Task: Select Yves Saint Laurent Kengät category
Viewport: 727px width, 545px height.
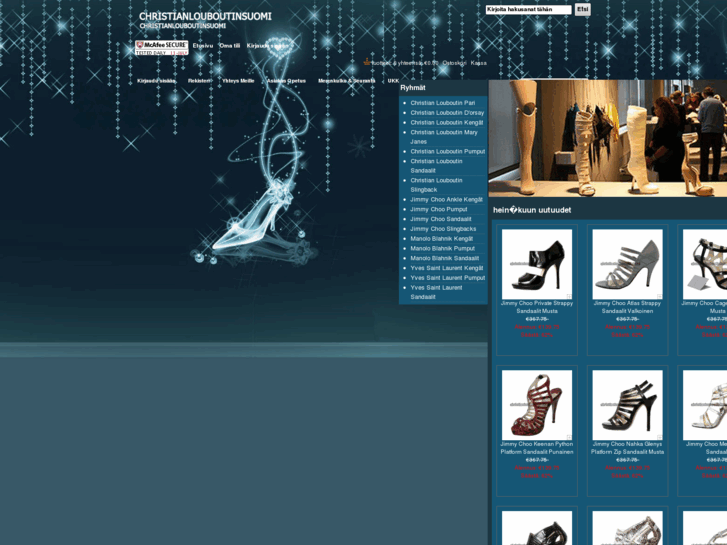Action: 446,268
